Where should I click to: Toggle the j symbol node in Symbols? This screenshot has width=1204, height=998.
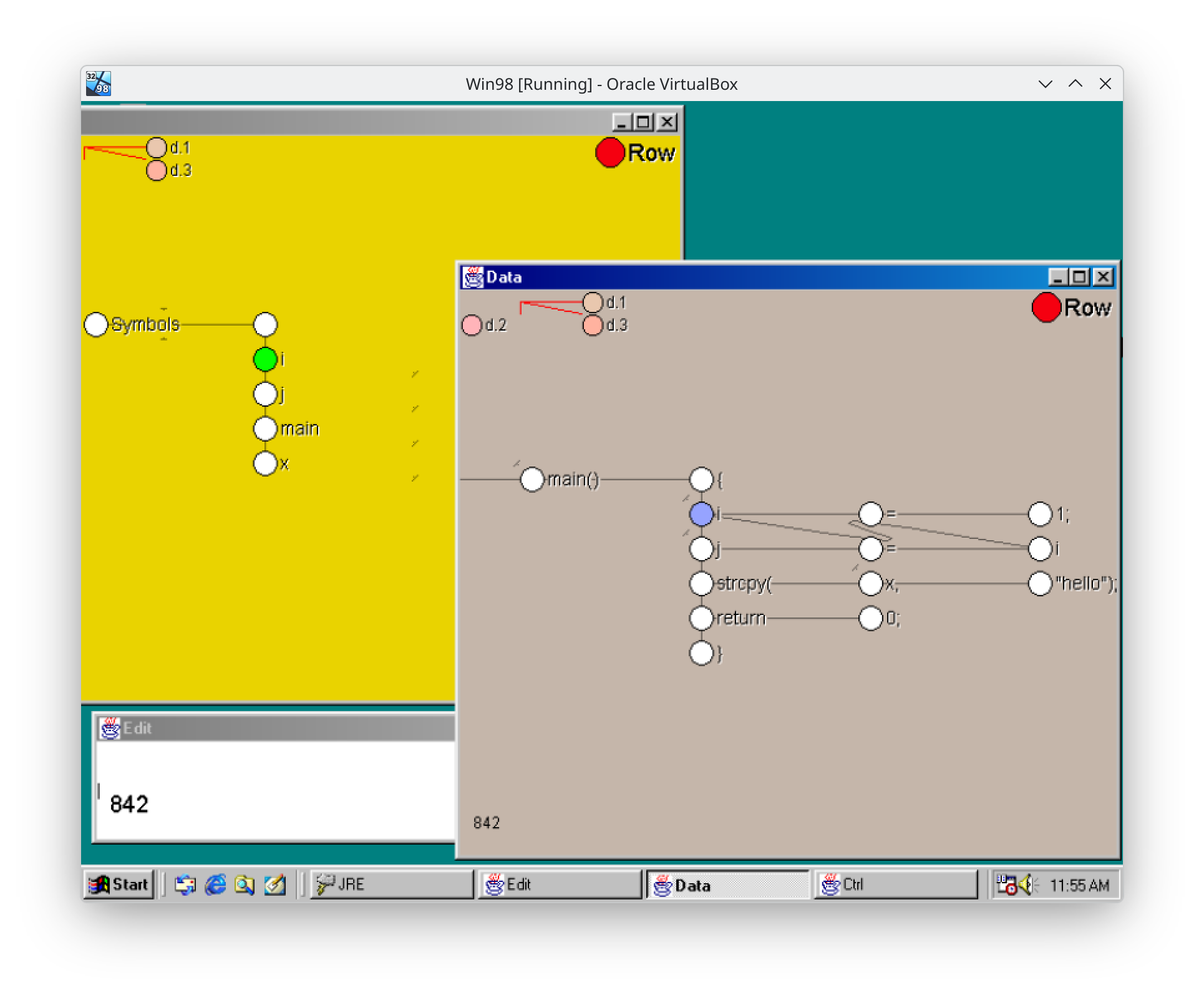(x=265, y=394)
